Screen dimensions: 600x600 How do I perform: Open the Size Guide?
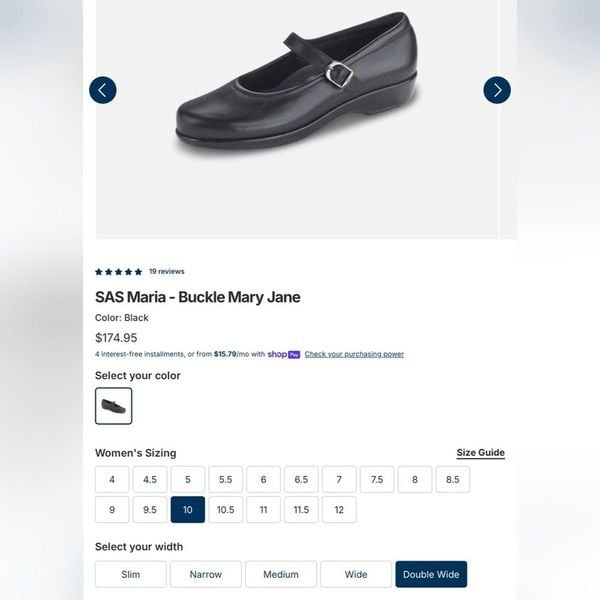tap(480, 453)
